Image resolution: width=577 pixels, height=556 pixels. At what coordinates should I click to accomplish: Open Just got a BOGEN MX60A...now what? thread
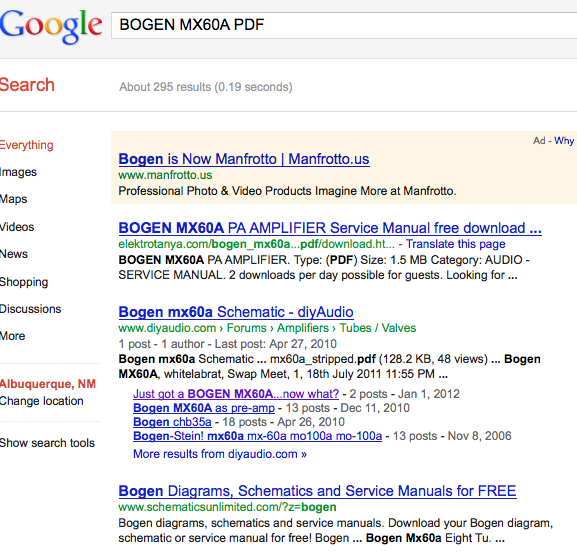236,394
